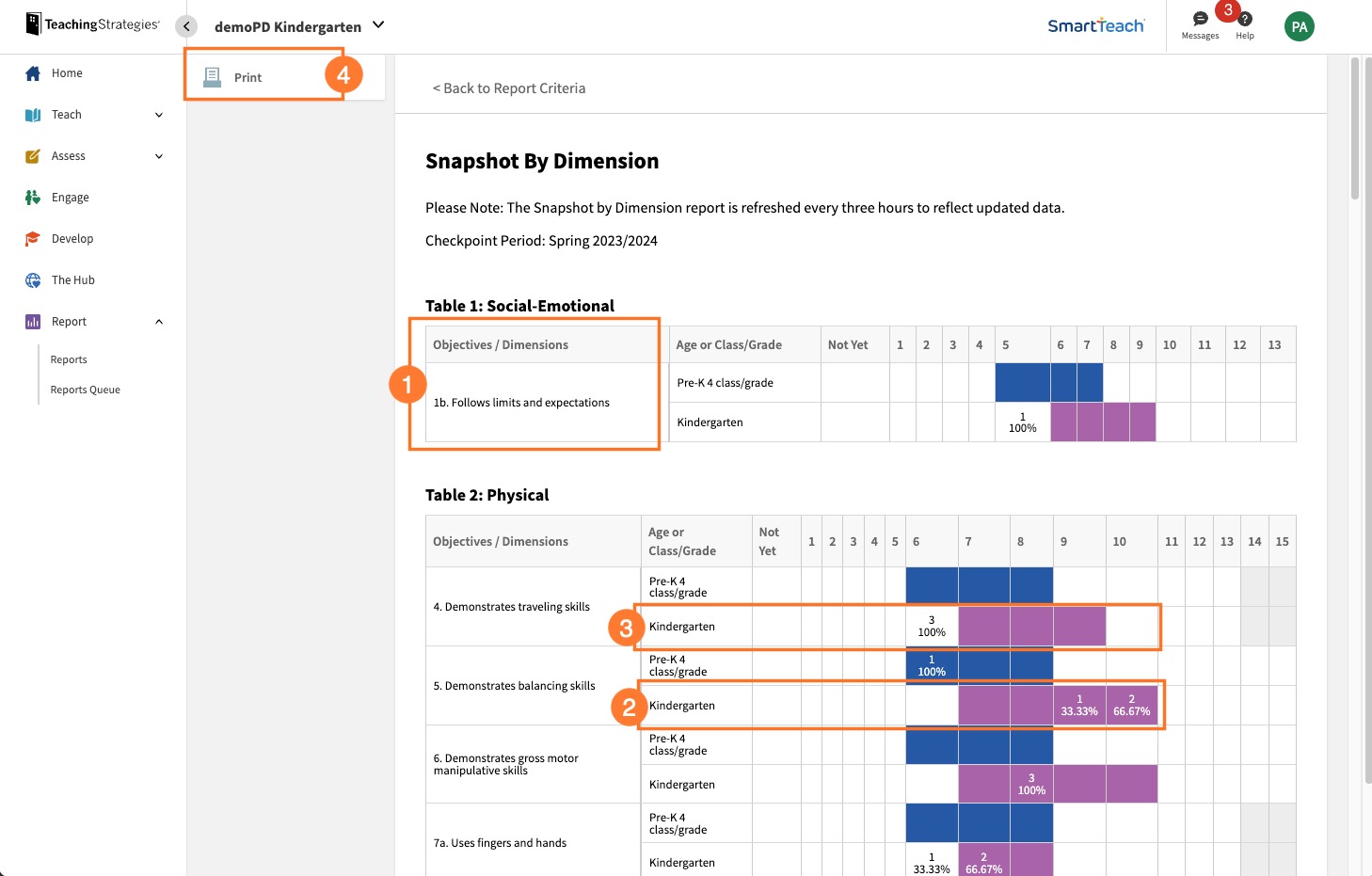The height and width of the screenshot is (876, 1372).
Task: Expand the Assess menu chevron
Action: (x=158, y=155)
